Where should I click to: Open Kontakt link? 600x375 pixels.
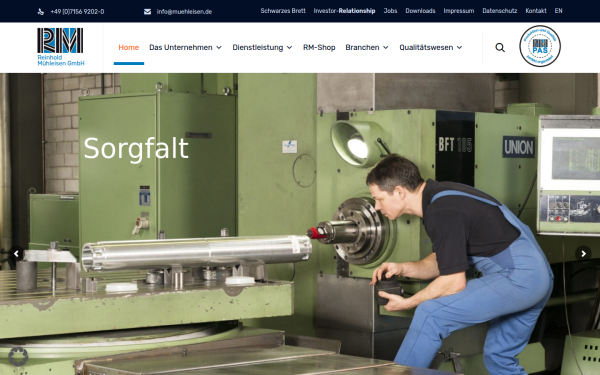pyautogui.click(x=536, y=11)
